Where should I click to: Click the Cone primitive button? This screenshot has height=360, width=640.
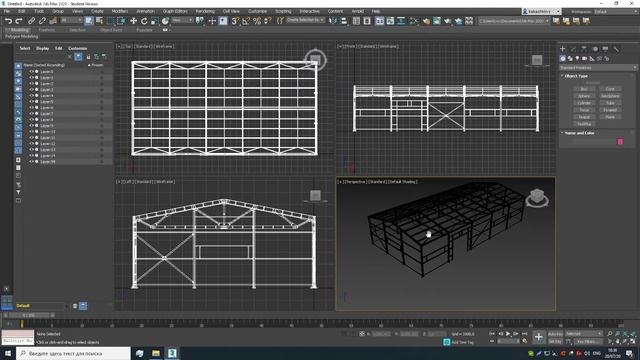point(610,89)
